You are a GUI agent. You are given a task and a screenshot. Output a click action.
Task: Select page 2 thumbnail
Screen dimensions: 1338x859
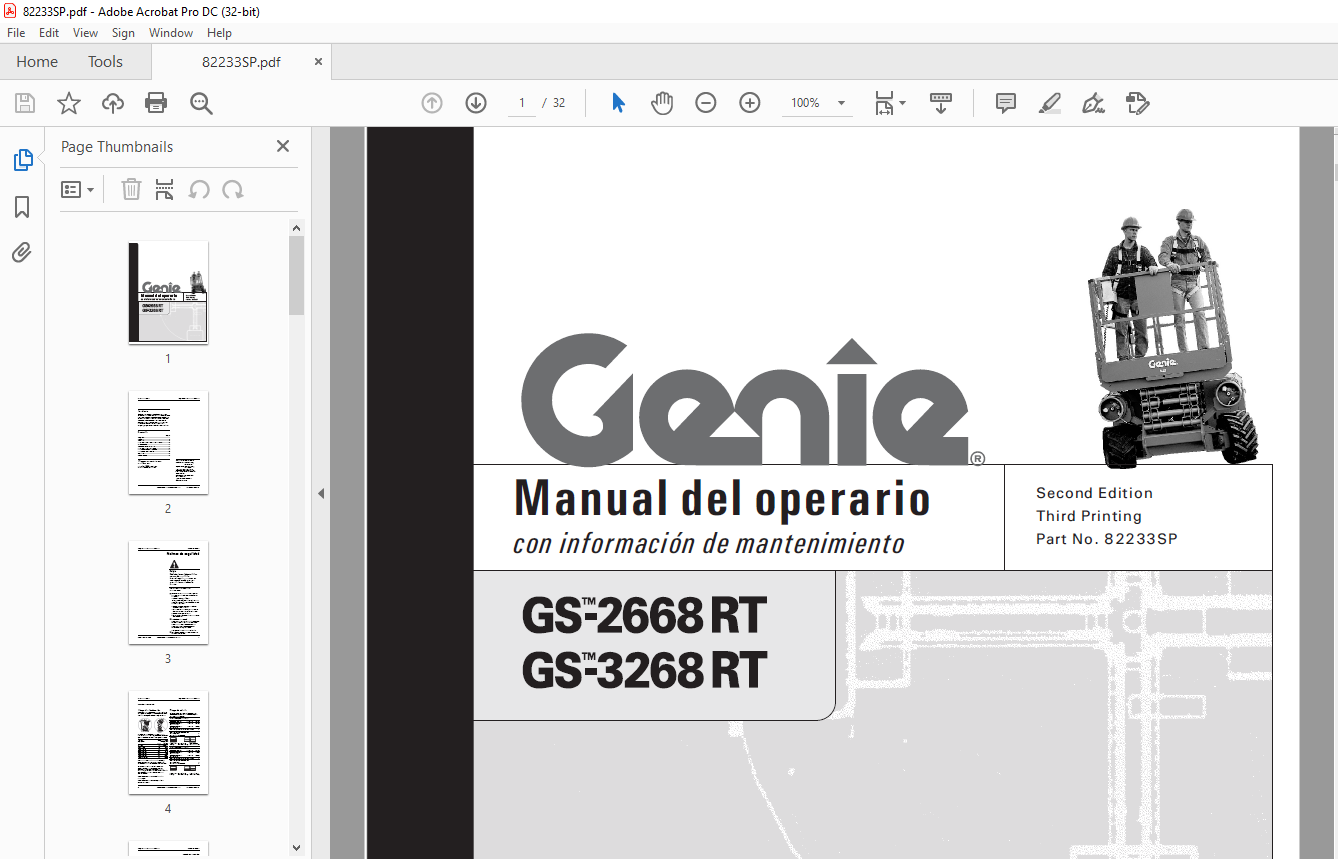[x=168, y=442]
